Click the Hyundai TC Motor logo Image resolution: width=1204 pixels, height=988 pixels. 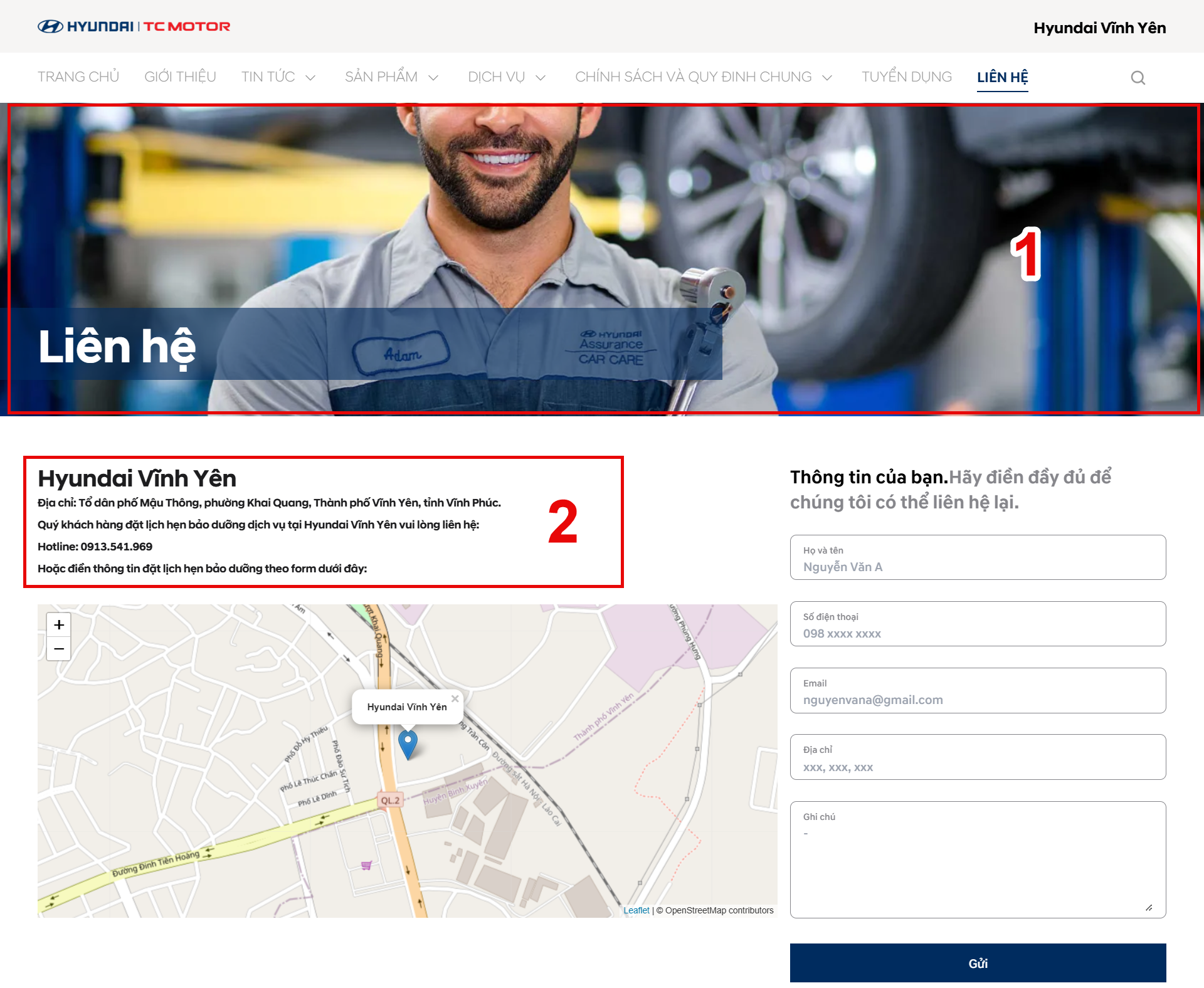(134, 26)
